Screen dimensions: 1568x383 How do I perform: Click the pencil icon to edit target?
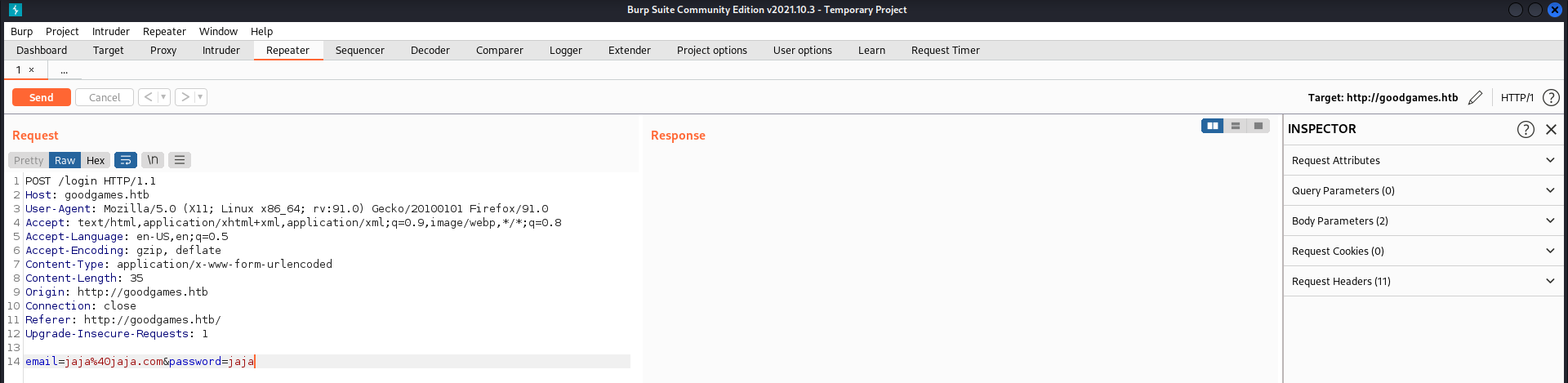click(1475, 98)
